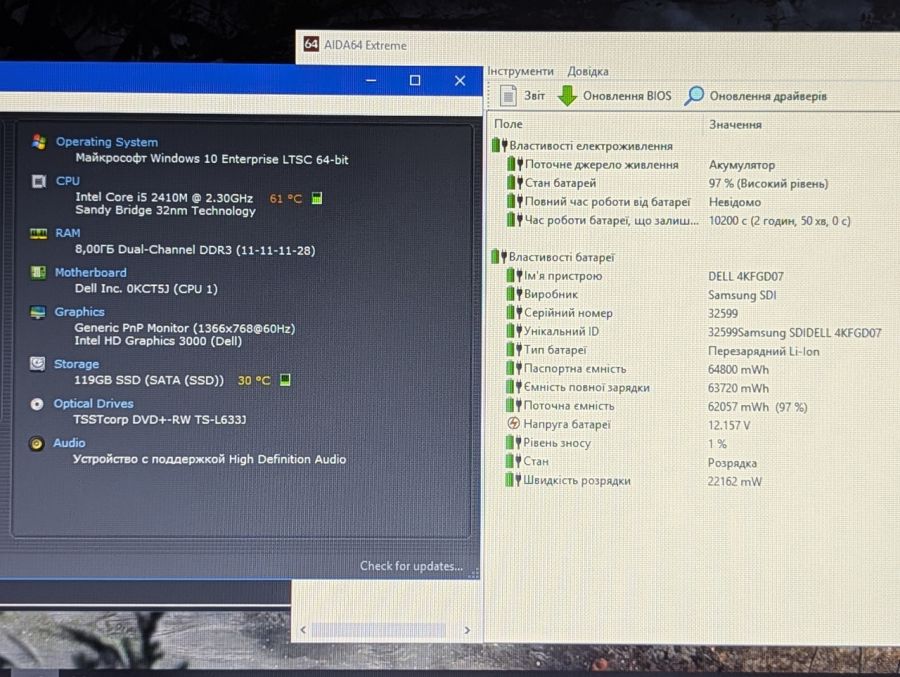The height and width of the screenshot is (677, 900).
Task: Click the Звіт report page icon
Action: tap(508, 95)
